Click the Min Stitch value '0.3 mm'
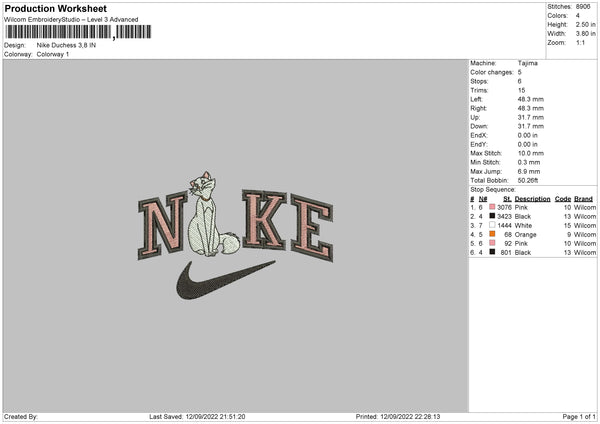This screenshot has width=600, height=424. click(x=529, y=162)
